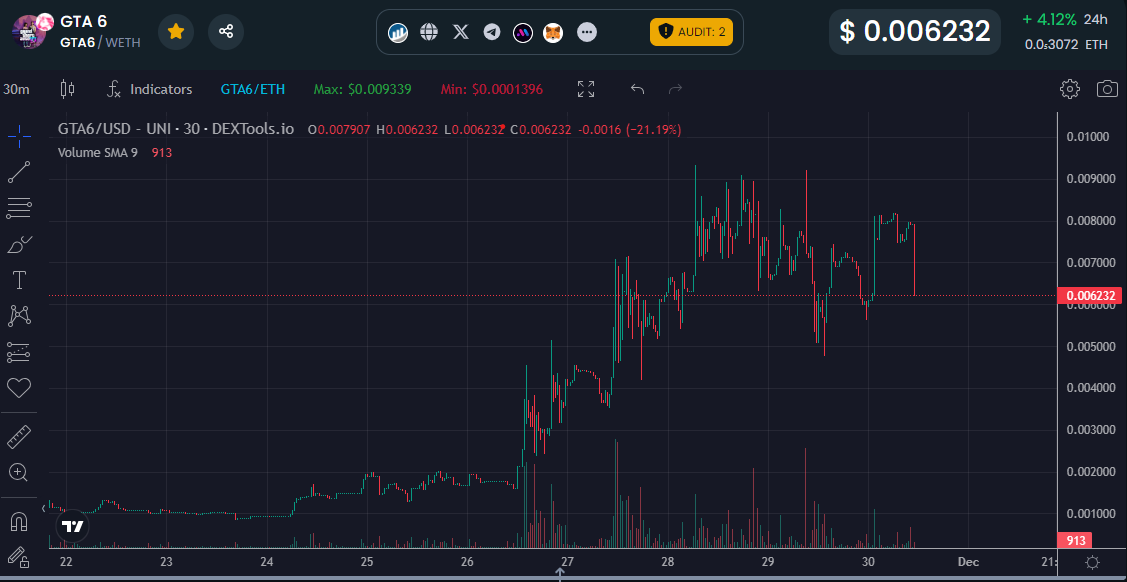Click the GTA6 / WETH pair label

100,42
